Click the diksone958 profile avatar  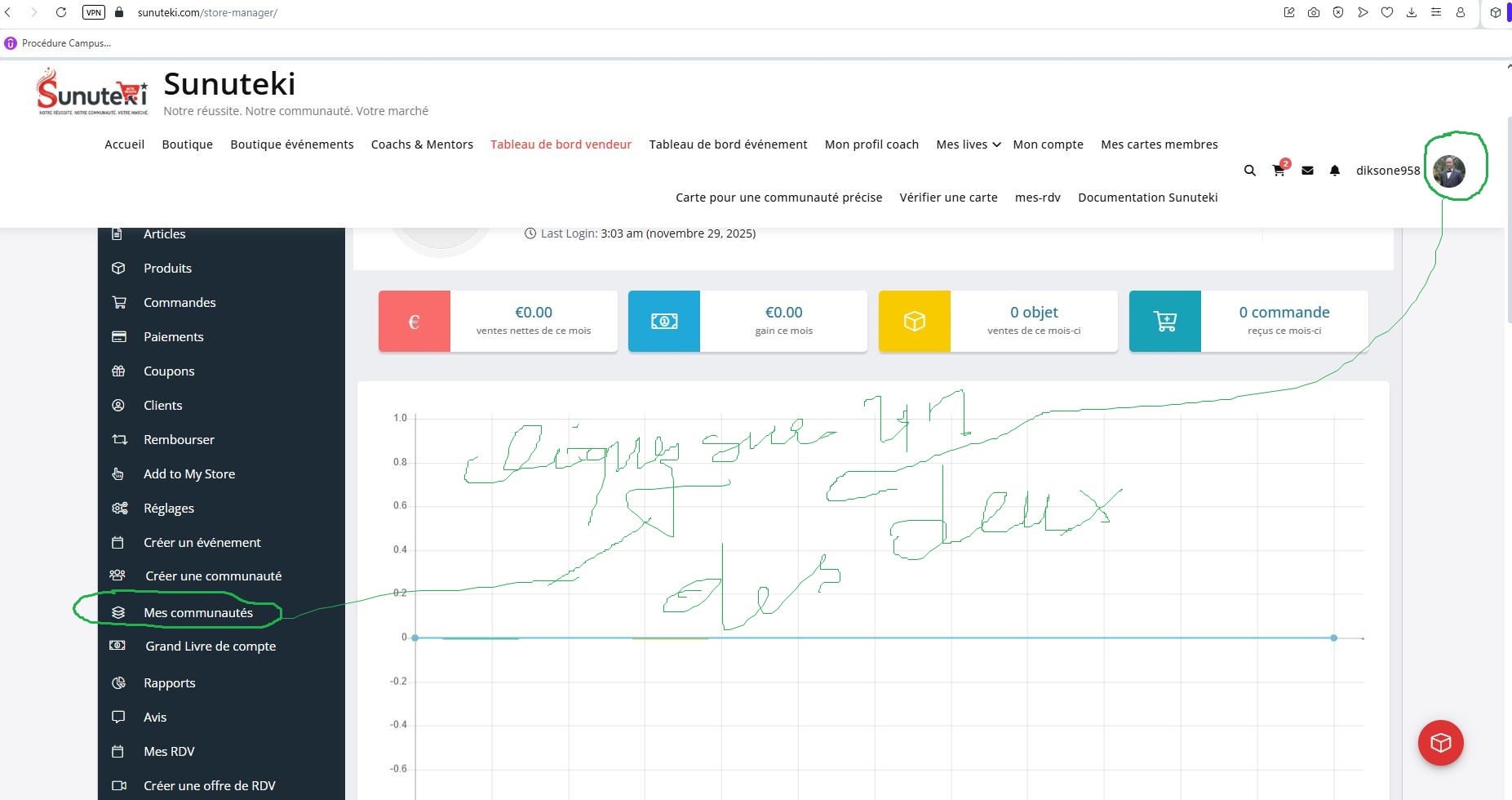click(1449, 171)
